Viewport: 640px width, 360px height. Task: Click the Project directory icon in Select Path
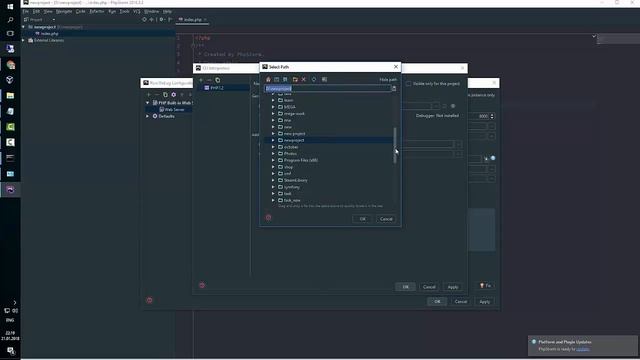pos(285,80)
